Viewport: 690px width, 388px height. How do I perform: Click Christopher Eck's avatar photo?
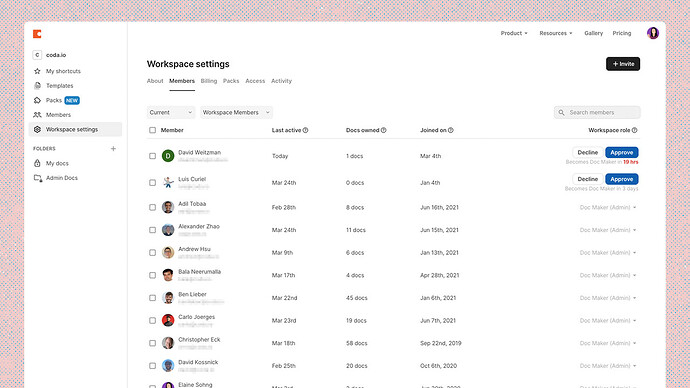click(x=168, y=343)
